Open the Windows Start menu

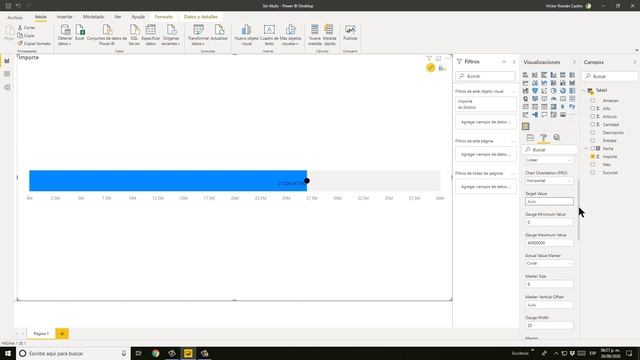pyautogui.click(x=8, y=353)
